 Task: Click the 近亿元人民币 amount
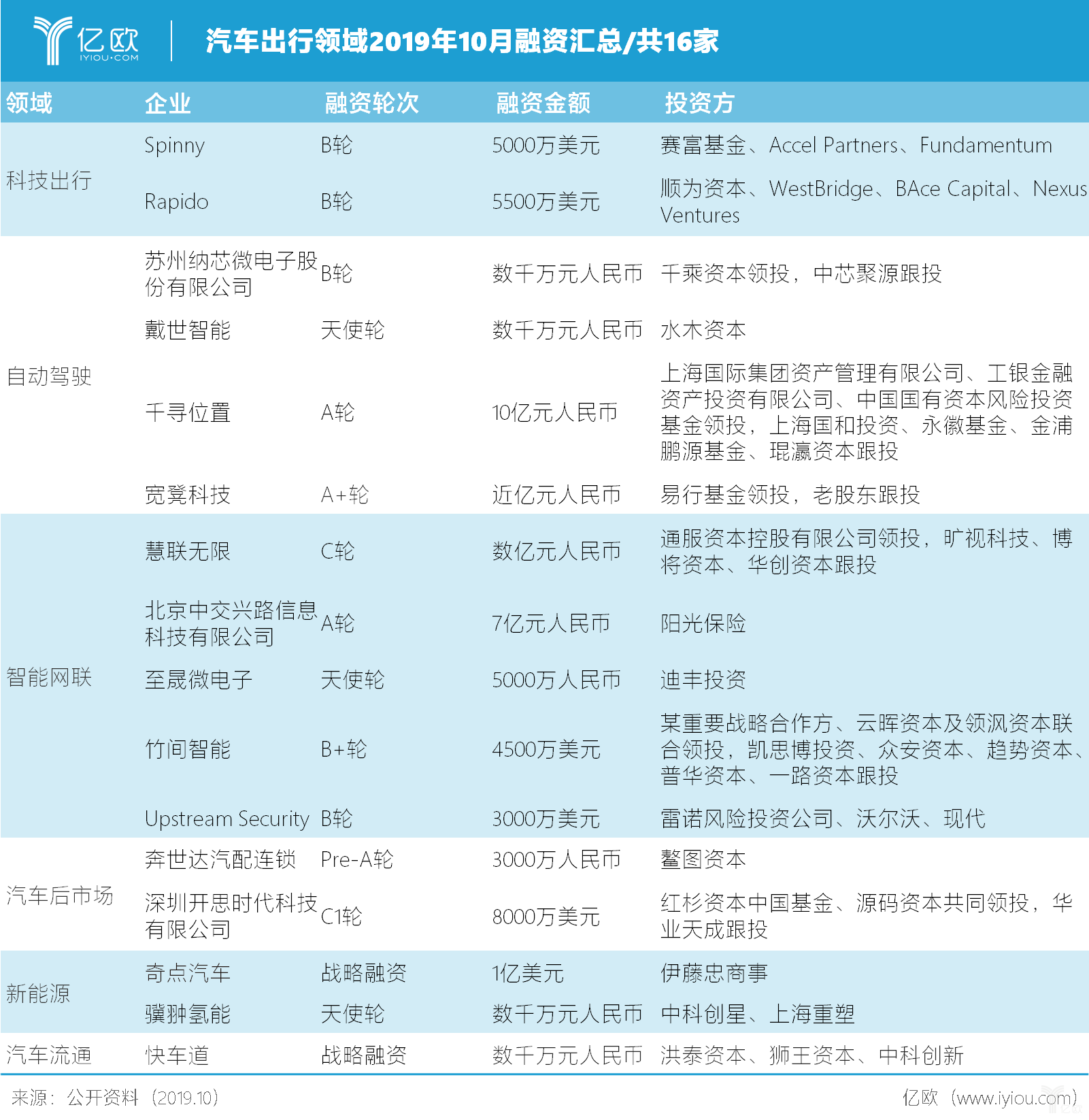coord(556,495)
